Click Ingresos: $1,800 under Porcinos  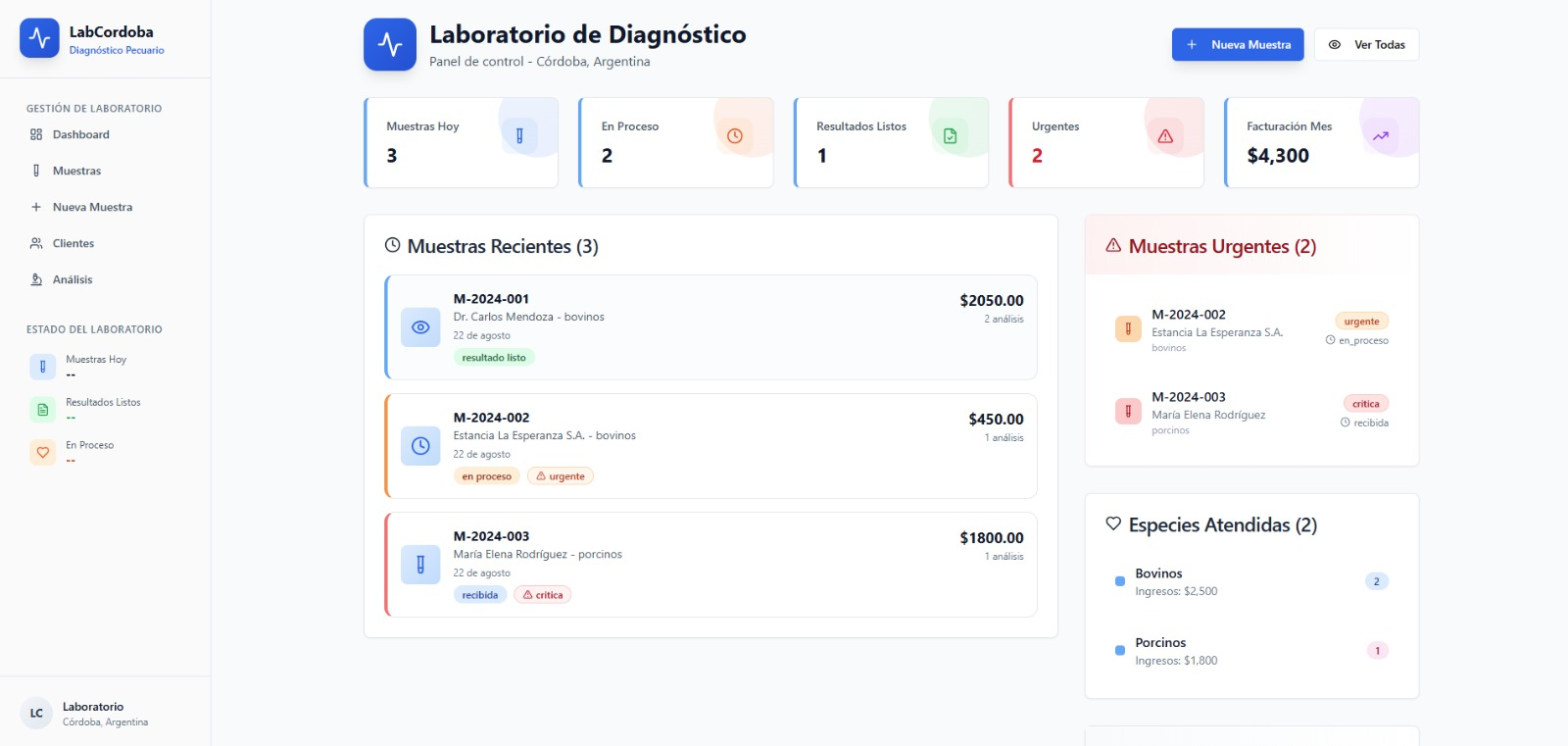1176,661
